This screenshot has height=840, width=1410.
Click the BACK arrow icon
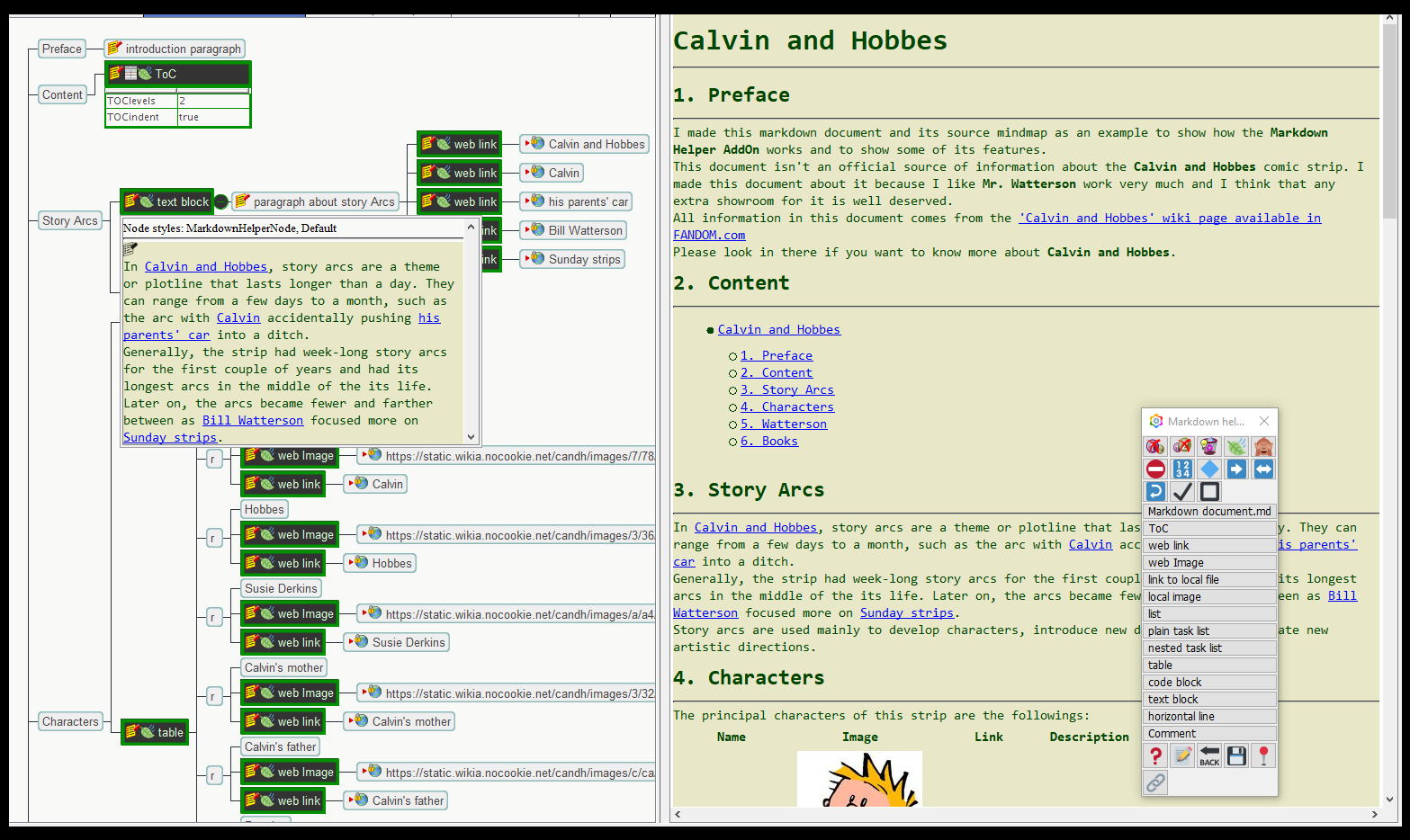coord(1209,755)
